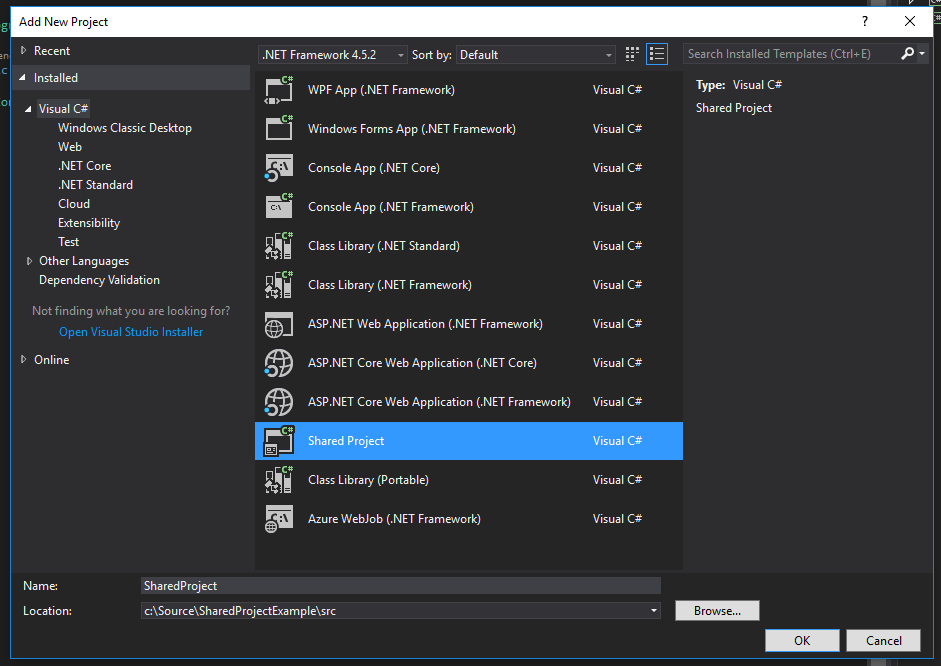Choose Class Library (Portable) template name
The width and height of the screenshot is (941, 666).
coord(368,480)
